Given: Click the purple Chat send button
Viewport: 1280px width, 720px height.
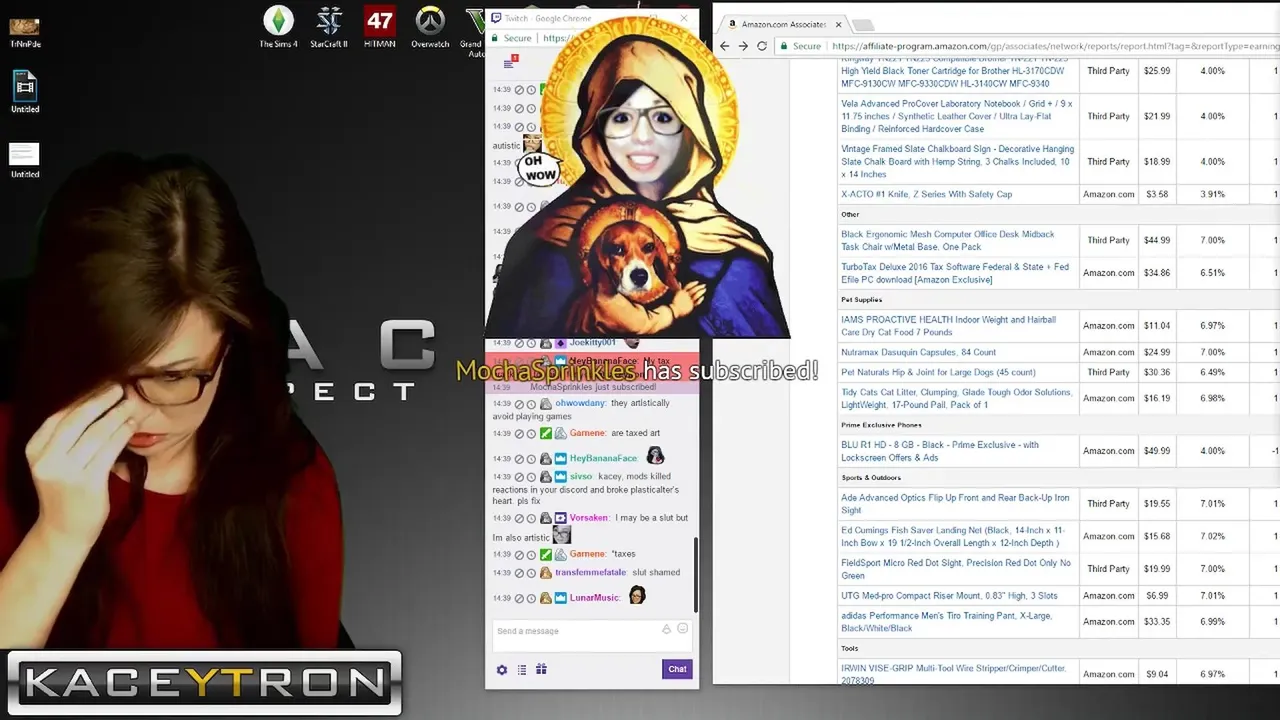Looking at the screenshot, I should pos(677,669).
